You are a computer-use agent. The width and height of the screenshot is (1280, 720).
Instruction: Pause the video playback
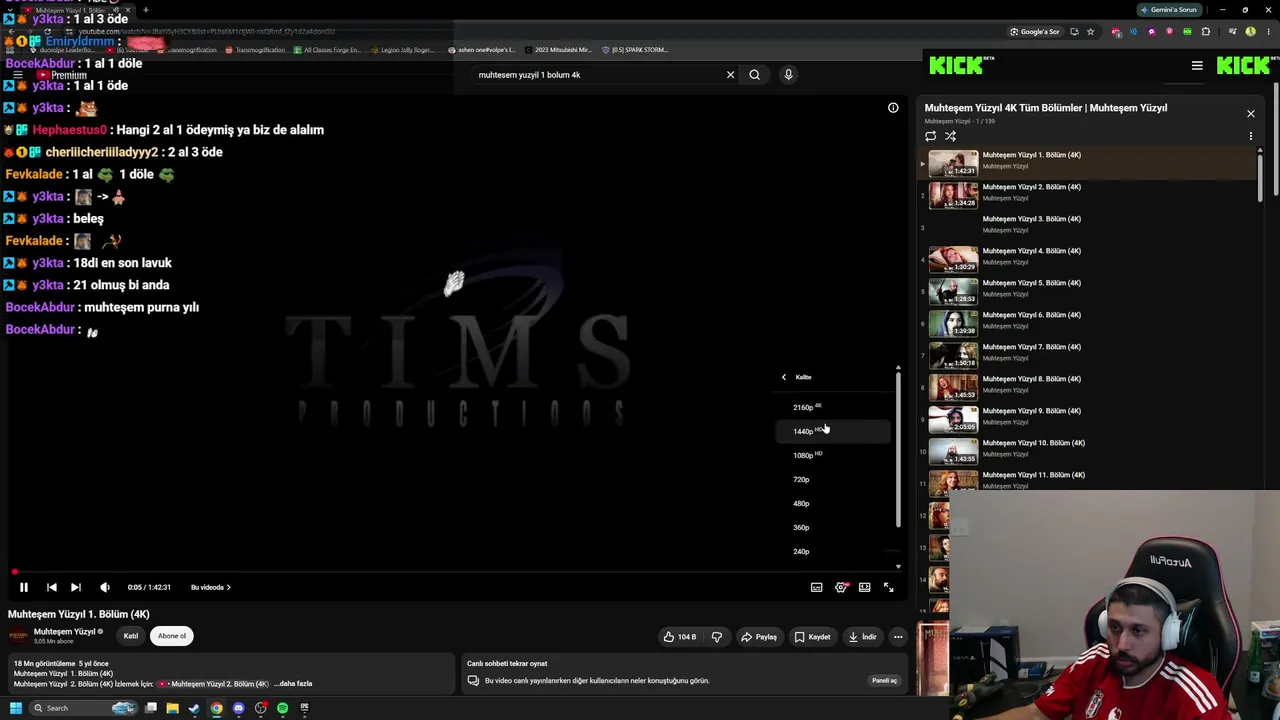[x=24, y=587]
